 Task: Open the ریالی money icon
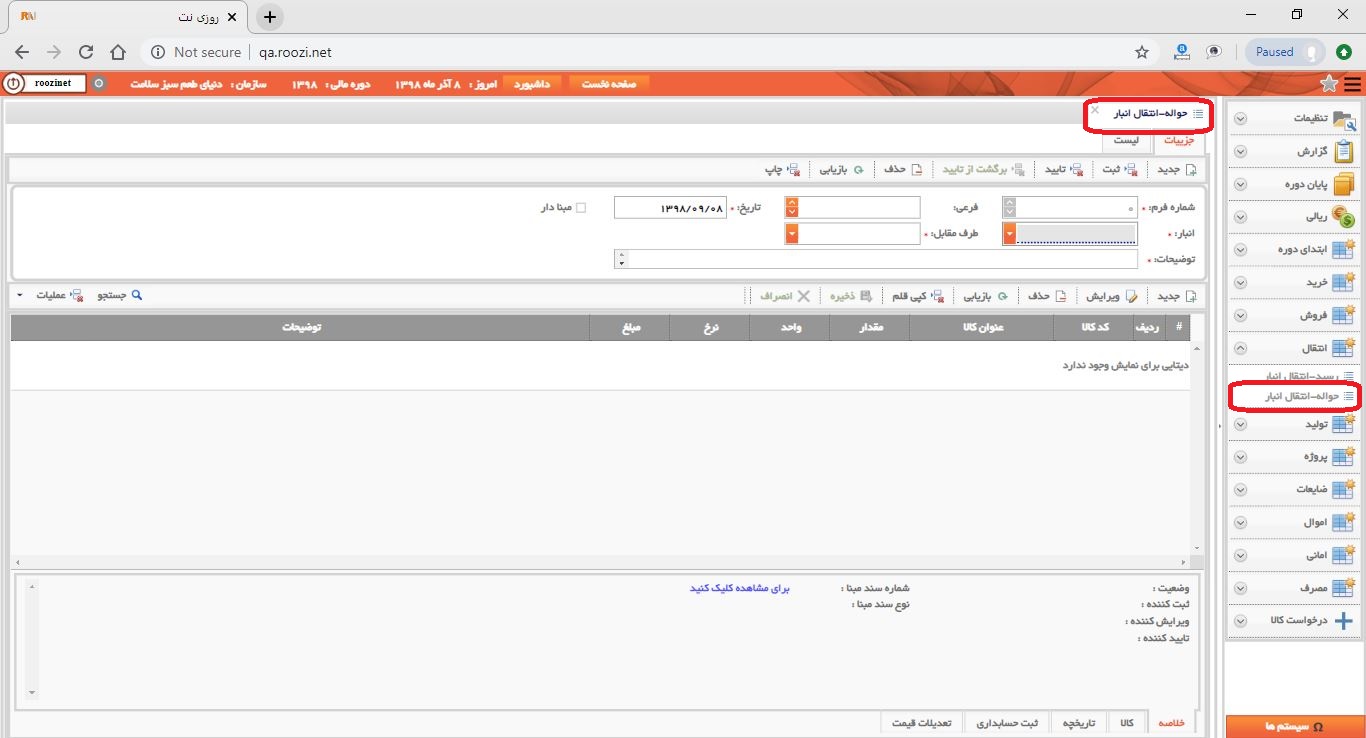point(1343,217)
